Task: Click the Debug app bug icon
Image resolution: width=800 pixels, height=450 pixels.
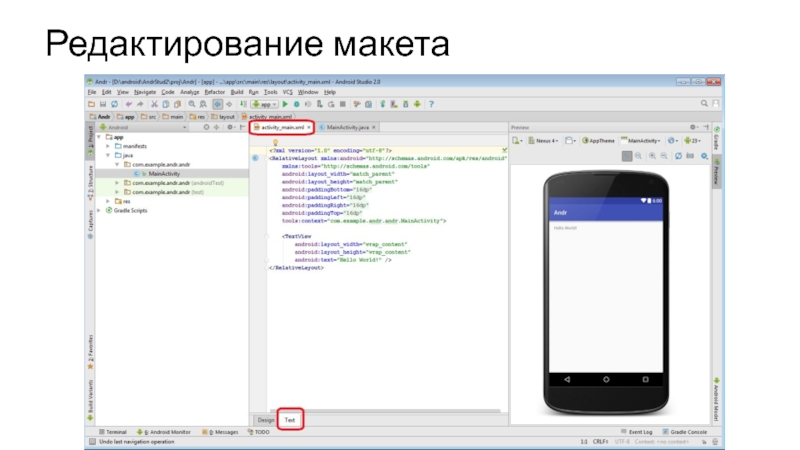Action: (x=296, y=103)
